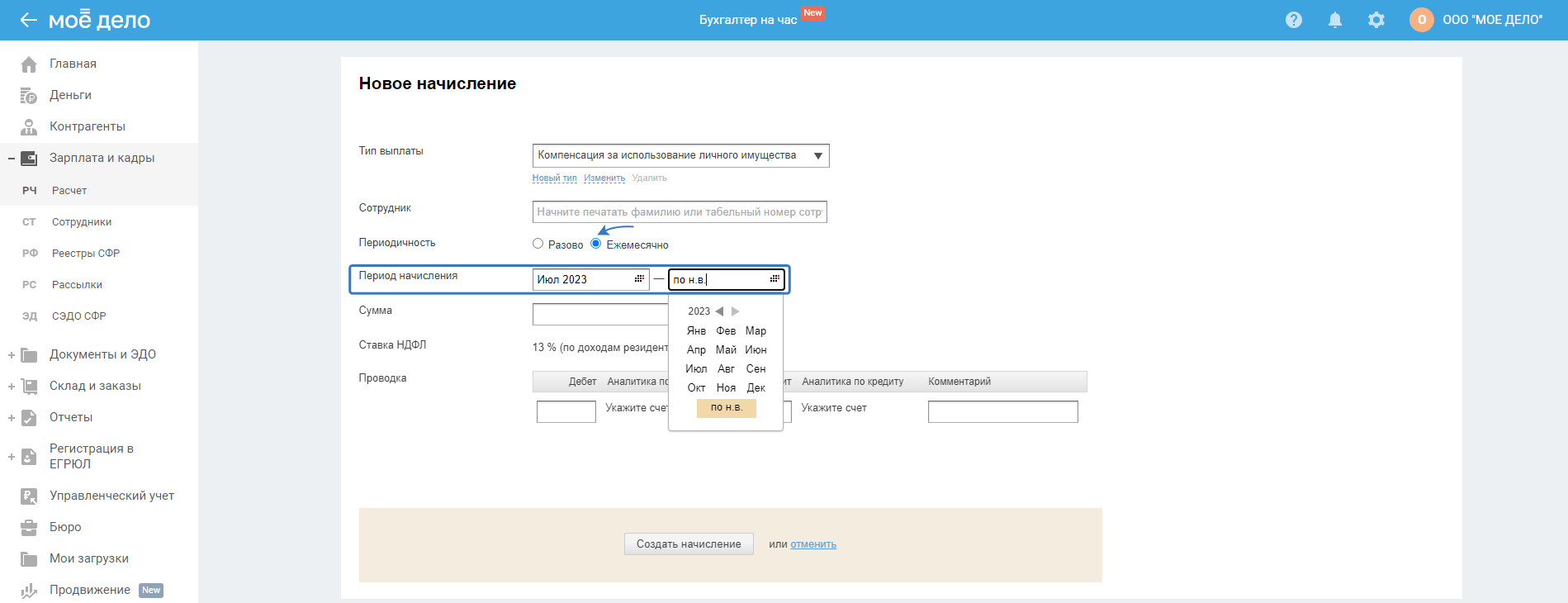Screen dimensions: 1568x603
Task: Open notifications bell icon
Action: [x=1335, y=20]
